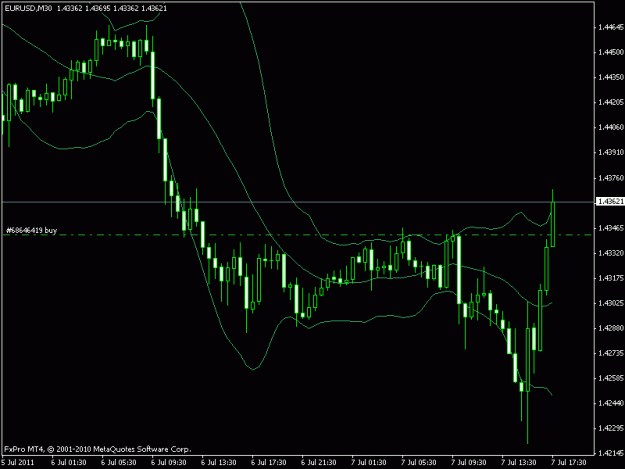625x469 pixels.
Task: Click price scale label 1.43465
Action: 611,228
